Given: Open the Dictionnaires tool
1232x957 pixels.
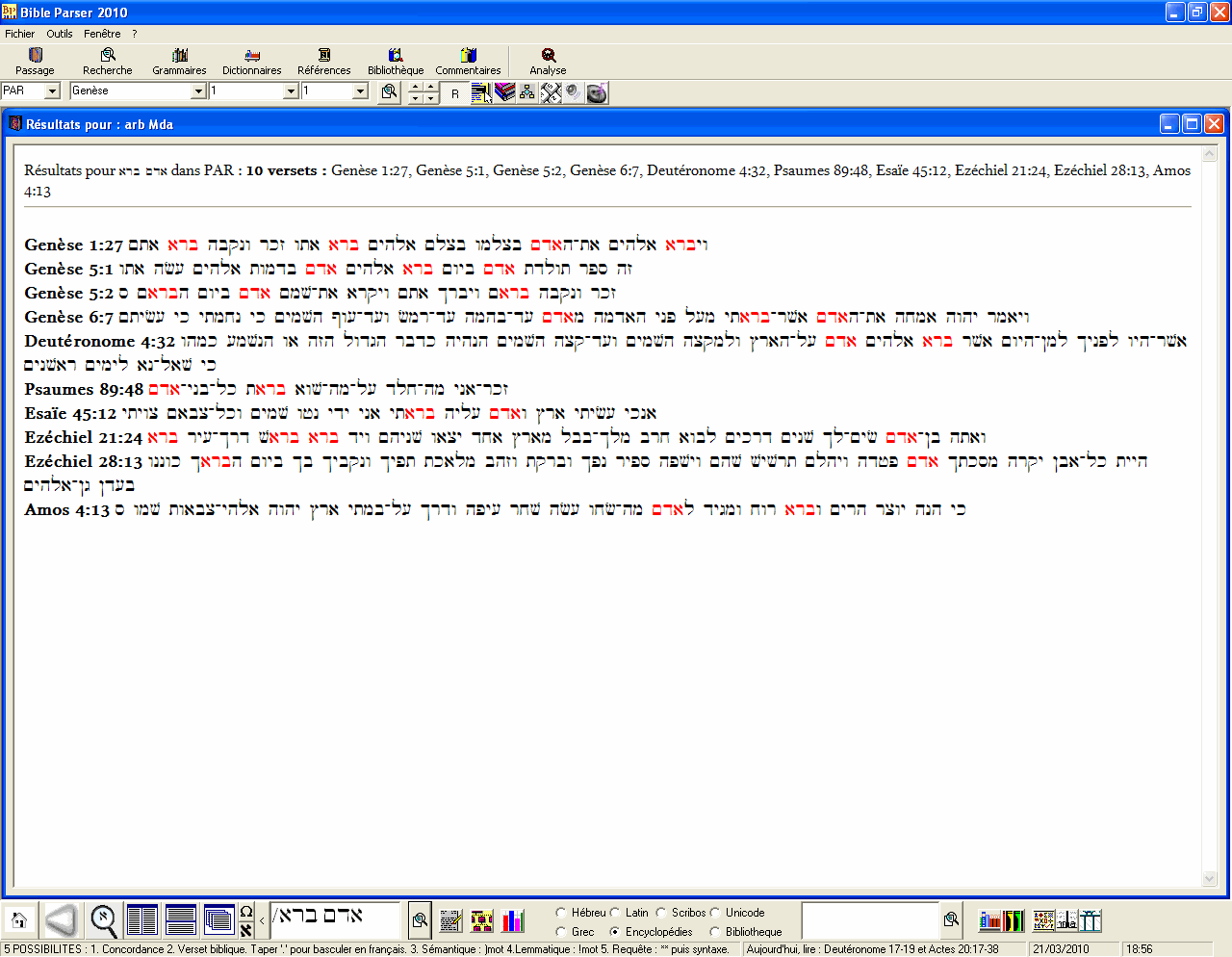Looking at the screenshot, I should coord(252,62).
